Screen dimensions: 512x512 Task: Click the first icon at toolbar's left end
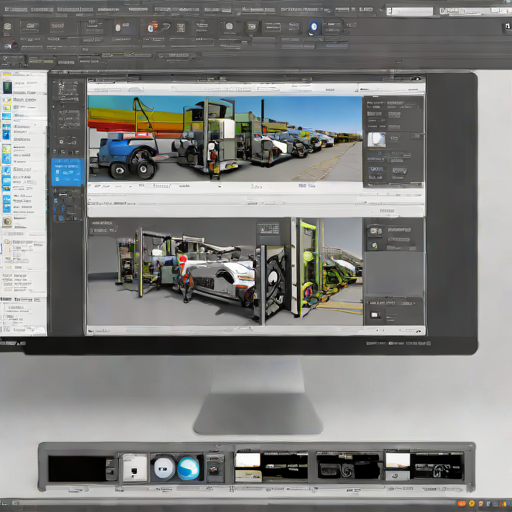point(7,27)
